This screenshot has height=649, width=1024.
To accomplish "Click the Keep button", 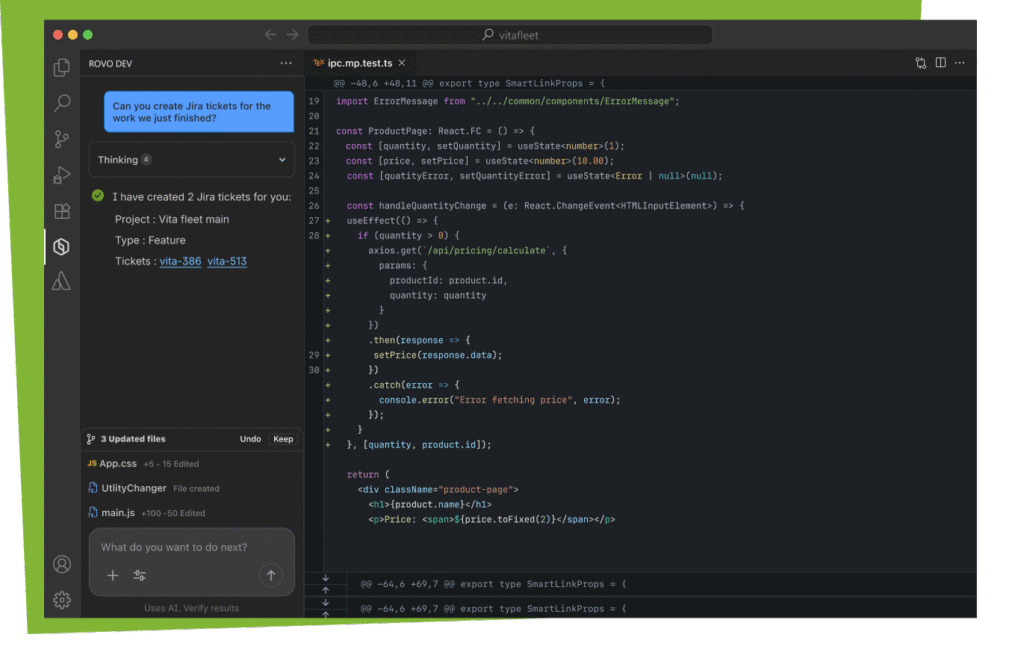I will (x=284, y=439).
